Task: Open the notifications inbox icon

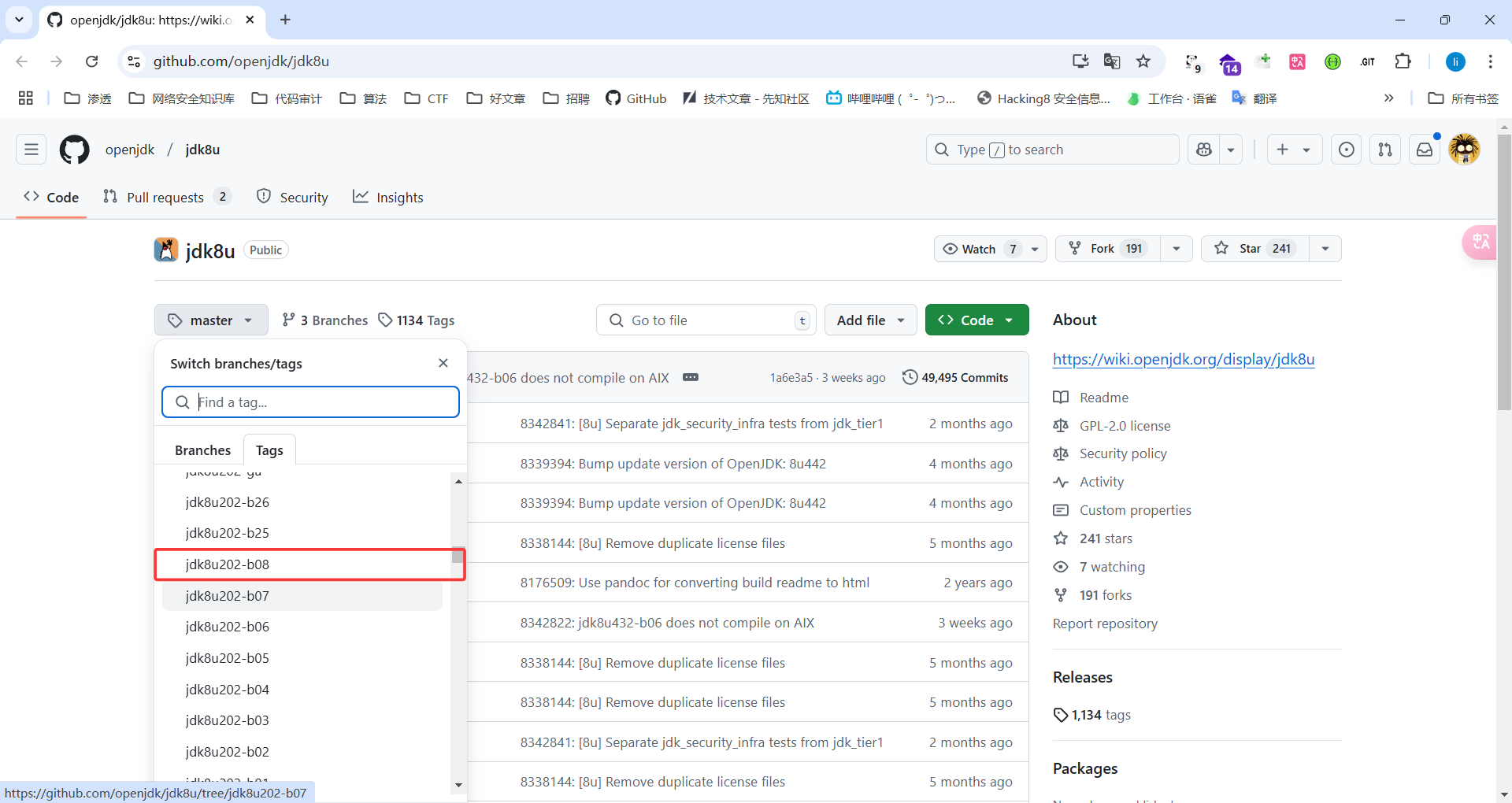Action: (x=1425, y=150)
